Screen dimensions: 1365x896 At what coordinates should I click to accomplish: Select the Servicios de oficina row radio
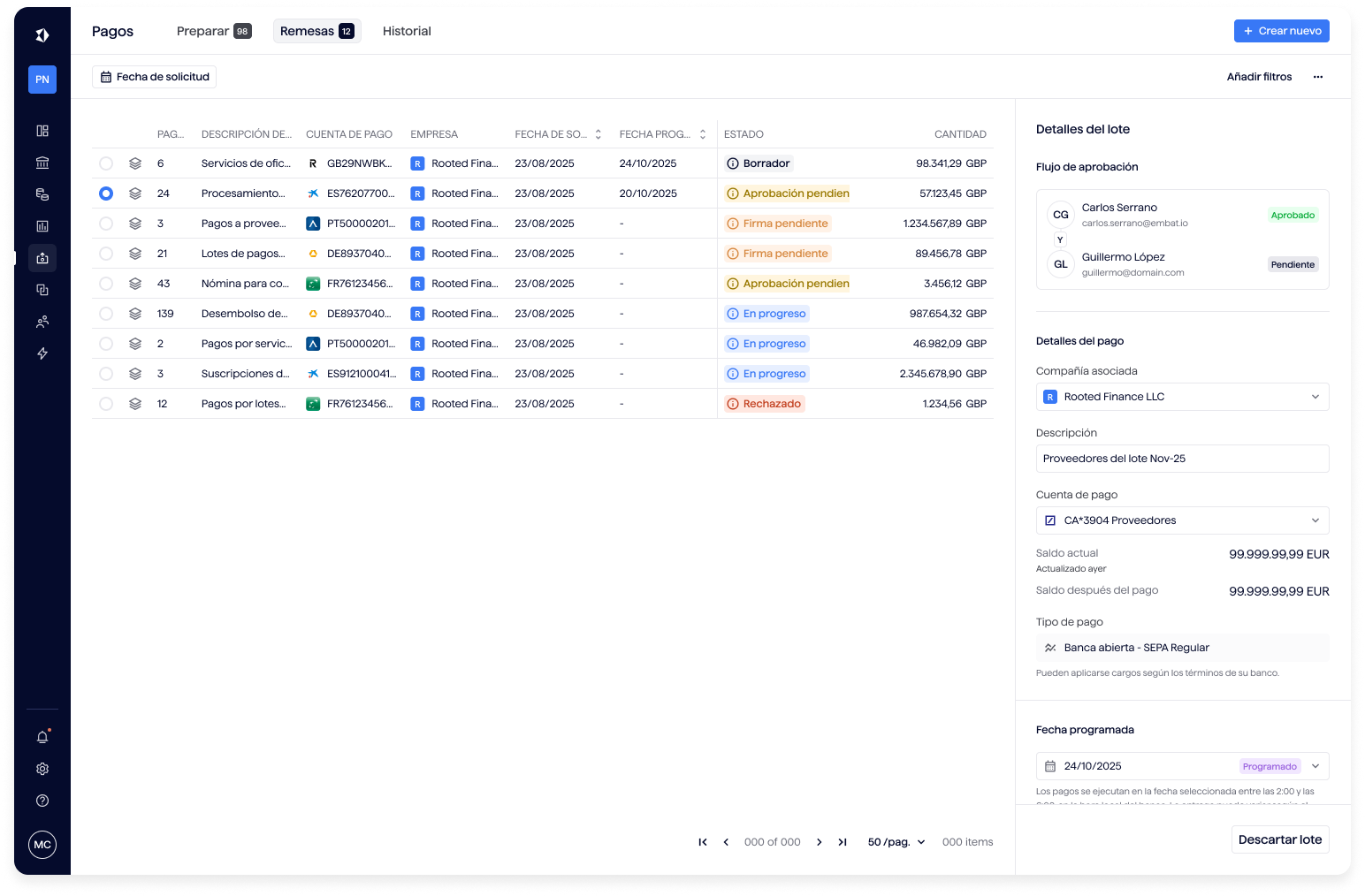[x=106, y=163]
